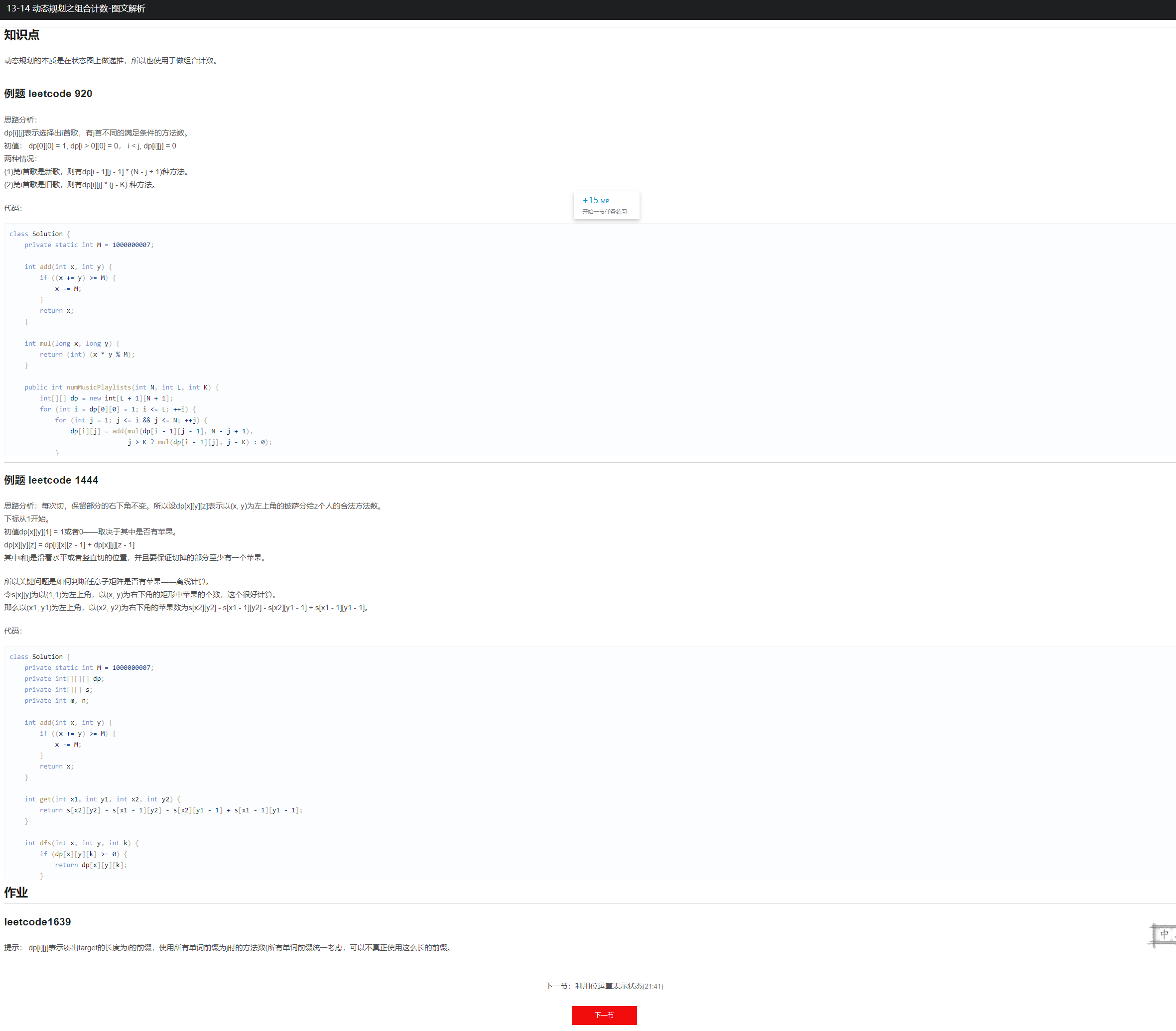
Task: Click the 中 input-method indicator icon
Action: pos(1164,934)
